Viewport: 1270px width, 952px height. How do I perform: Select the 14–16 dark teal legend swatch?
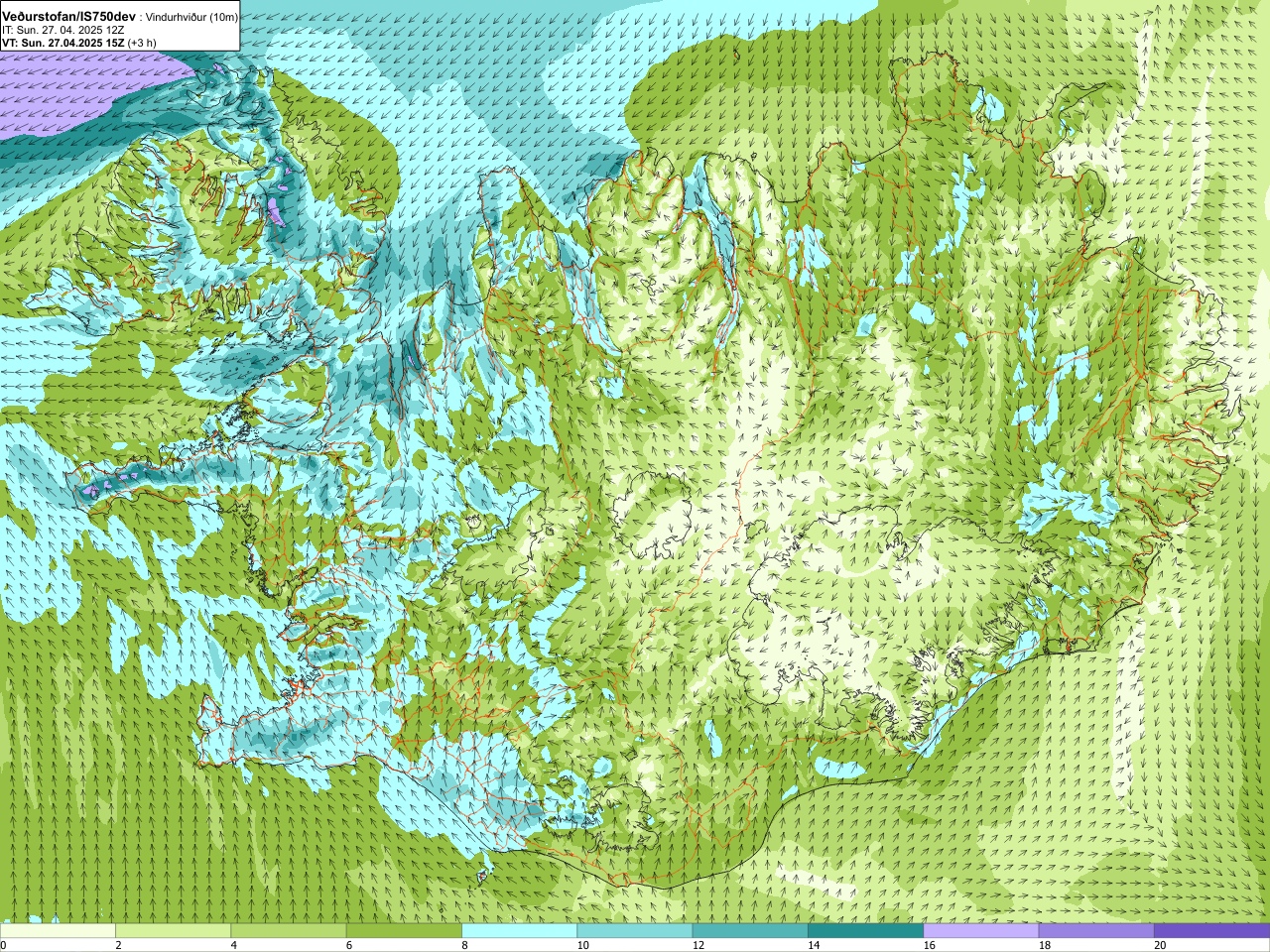point(865,931)
